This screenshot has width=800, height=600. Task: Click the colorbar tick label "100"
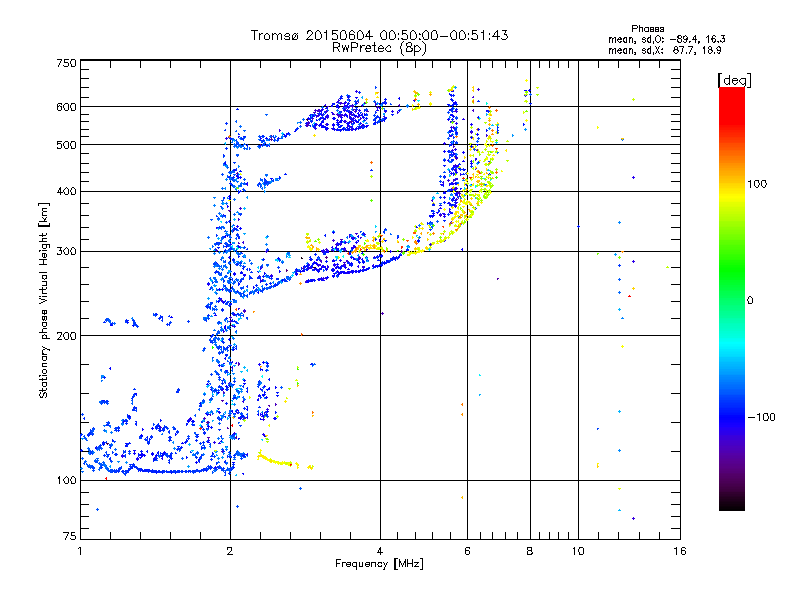point(757,184)
